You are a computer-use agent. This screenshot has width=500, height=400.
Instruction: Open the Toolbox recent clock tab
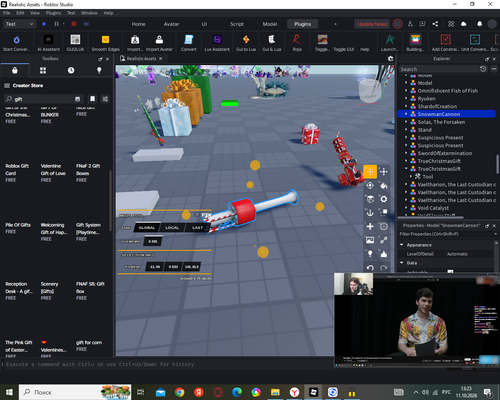(x=71, y=70)
